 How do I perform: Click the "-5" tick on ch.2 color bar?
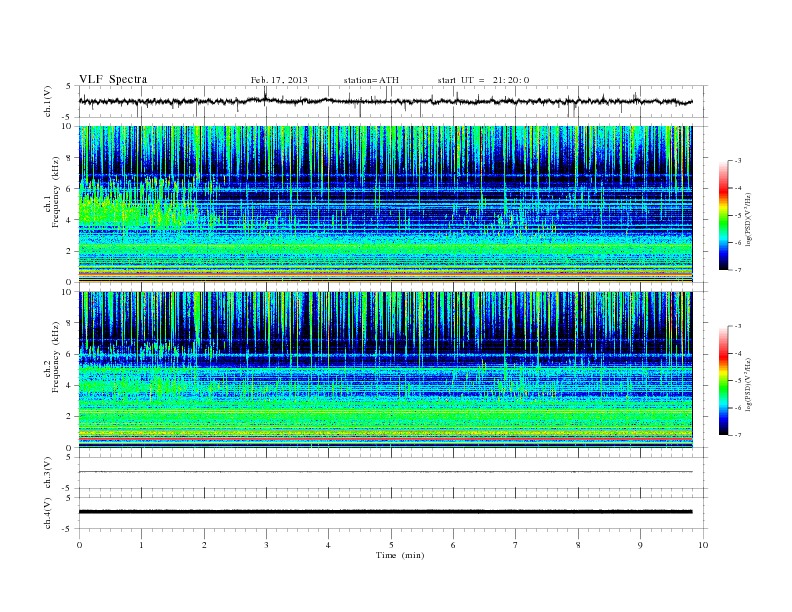pyautogui.click(x=738, y=381)
